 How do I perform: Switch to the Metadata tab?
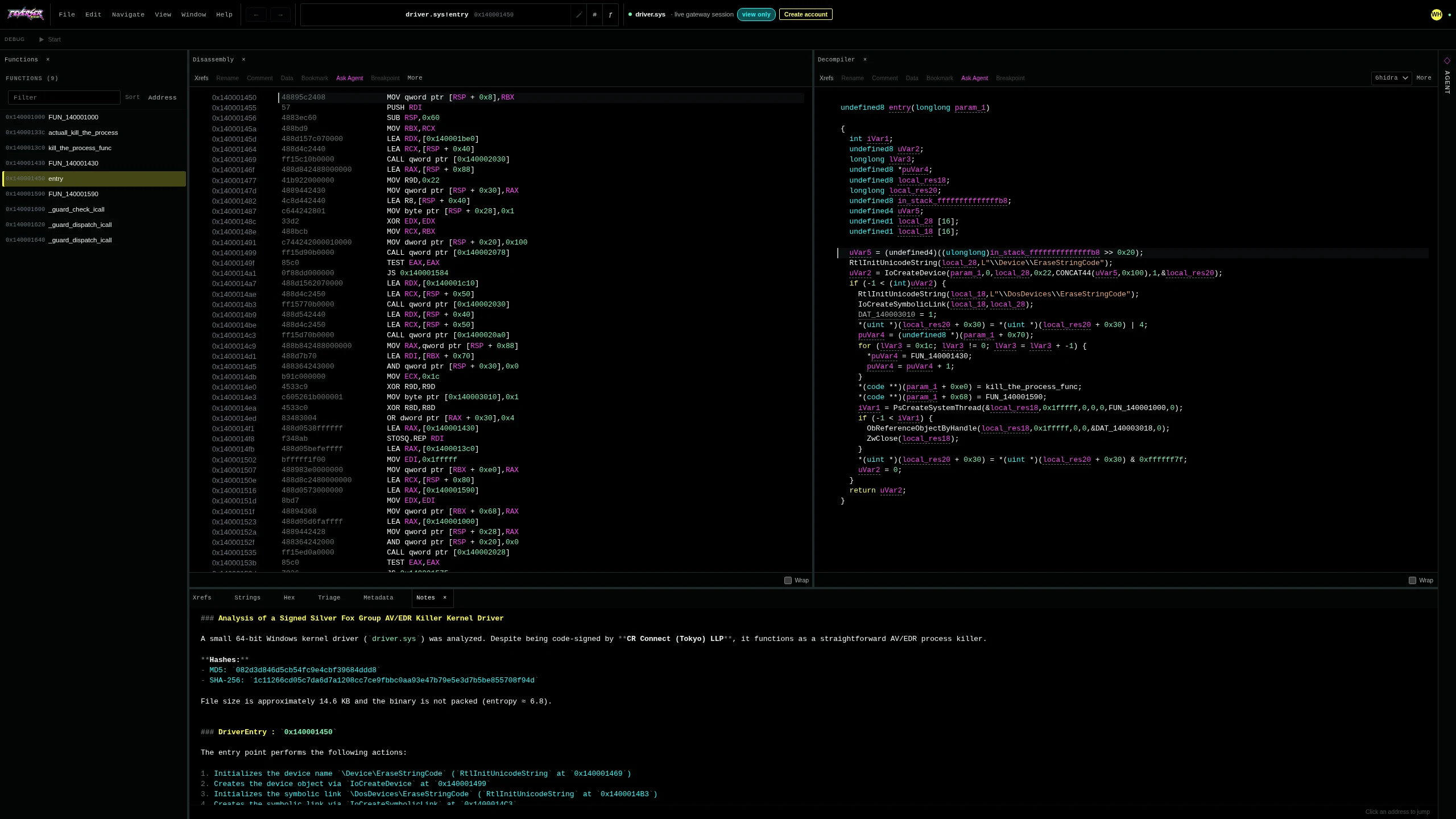[x=378, y=598]
